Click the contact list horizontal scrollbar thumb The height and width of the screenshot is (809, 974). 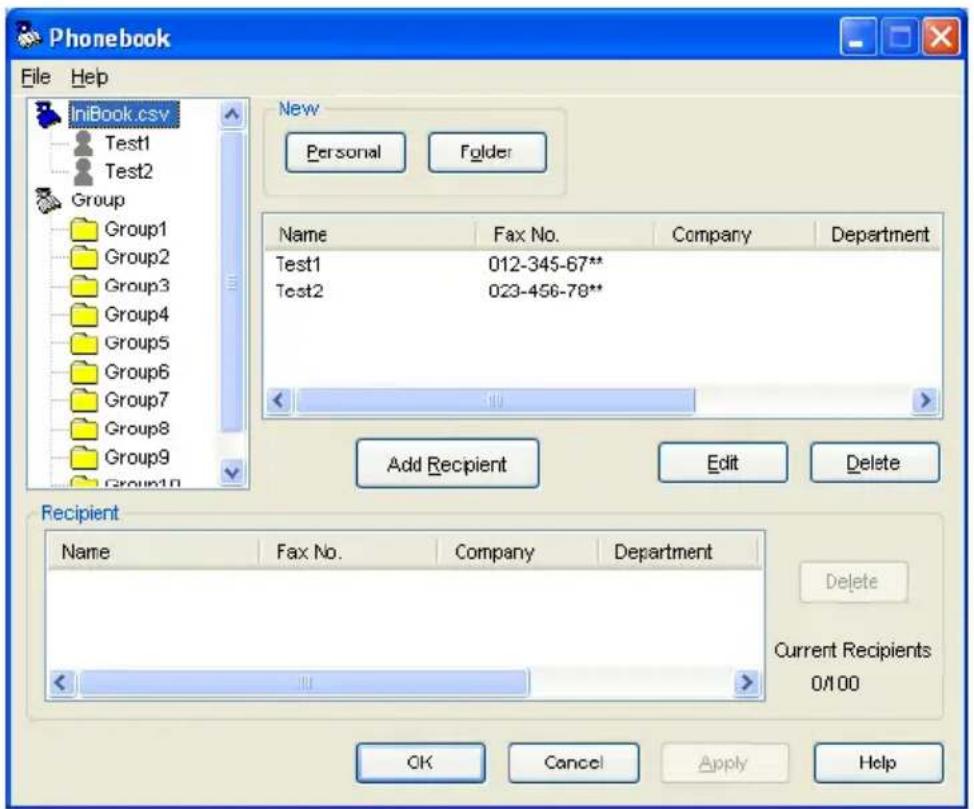[496, 401]
